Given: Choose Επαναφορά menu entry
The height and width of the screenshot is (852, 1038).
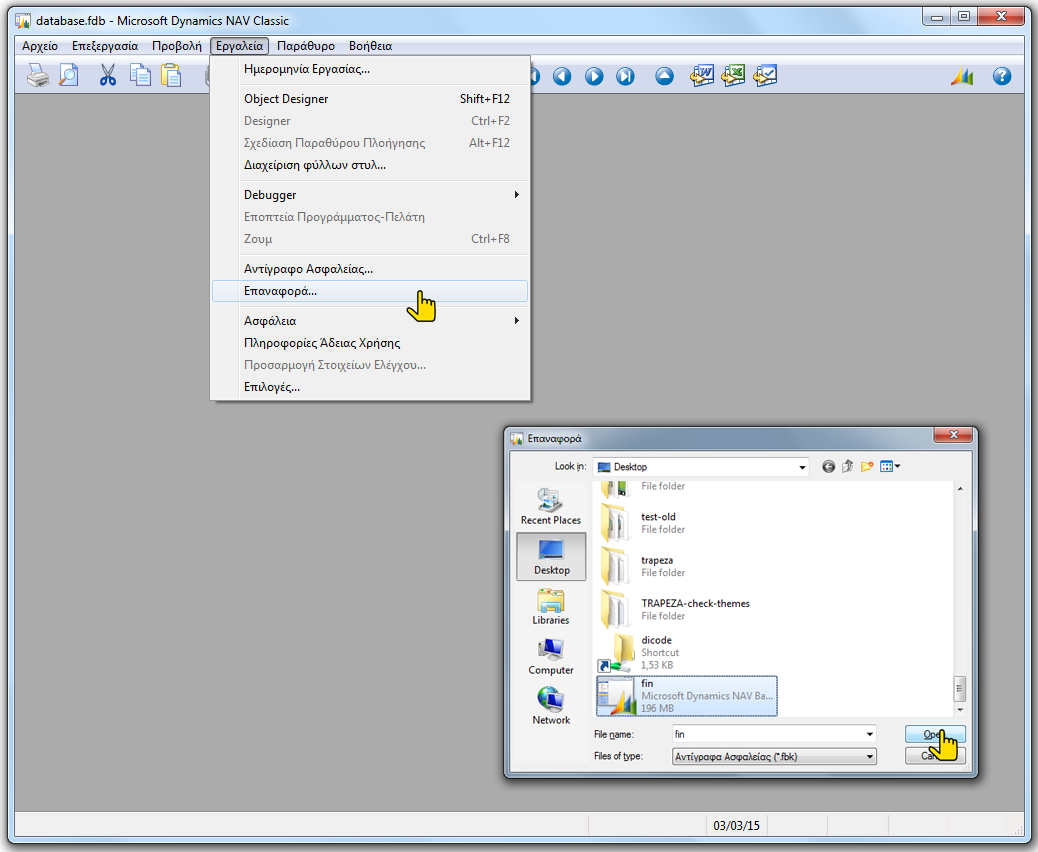Looking at the screenshot, I should (370, 291).
